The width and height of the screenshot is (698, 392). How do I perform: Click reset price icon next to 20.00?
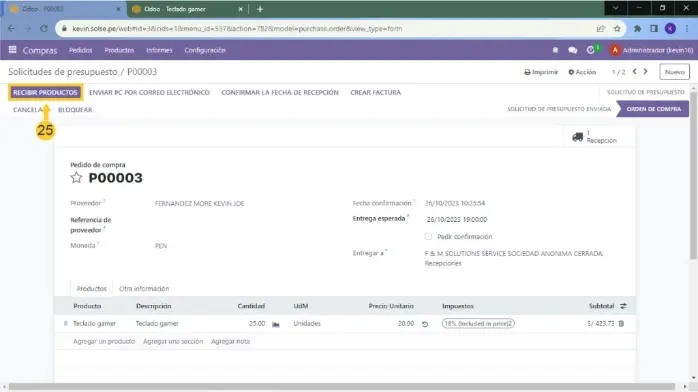pos(425,324)
